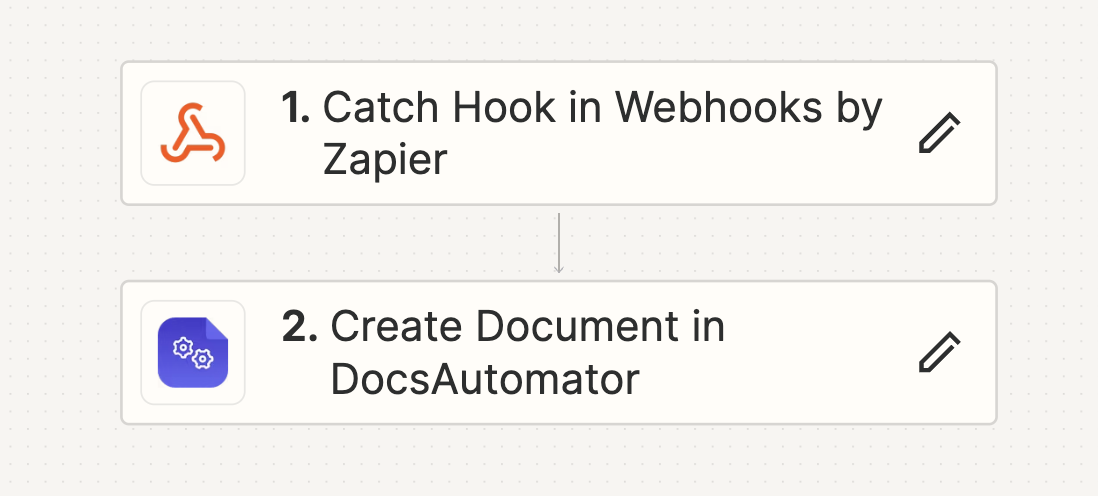Select the bold step number "2."

pos(299,327)
